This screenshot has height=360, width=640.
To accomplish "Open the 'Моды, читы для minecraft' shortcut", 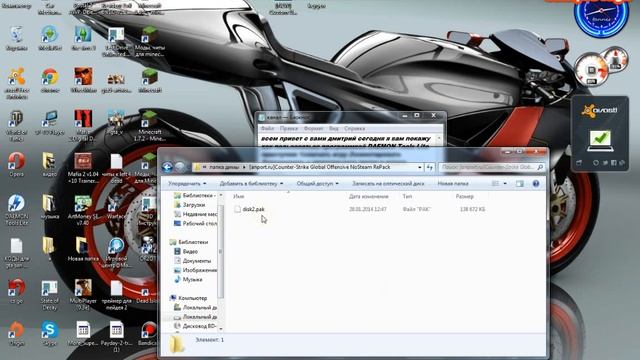I will pyautogui.click(x=149, y=41).
